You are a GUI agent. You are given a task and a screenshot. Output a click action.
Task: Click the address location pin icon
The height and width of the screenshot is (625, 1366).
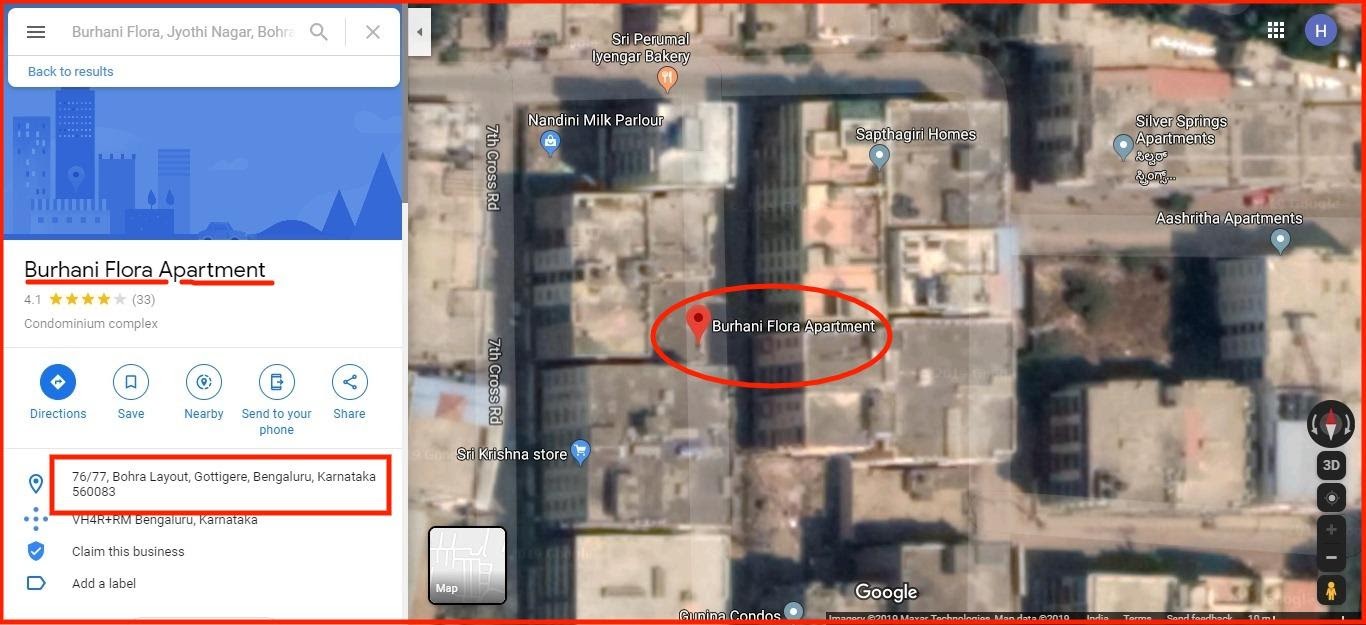tap(36, 484)
